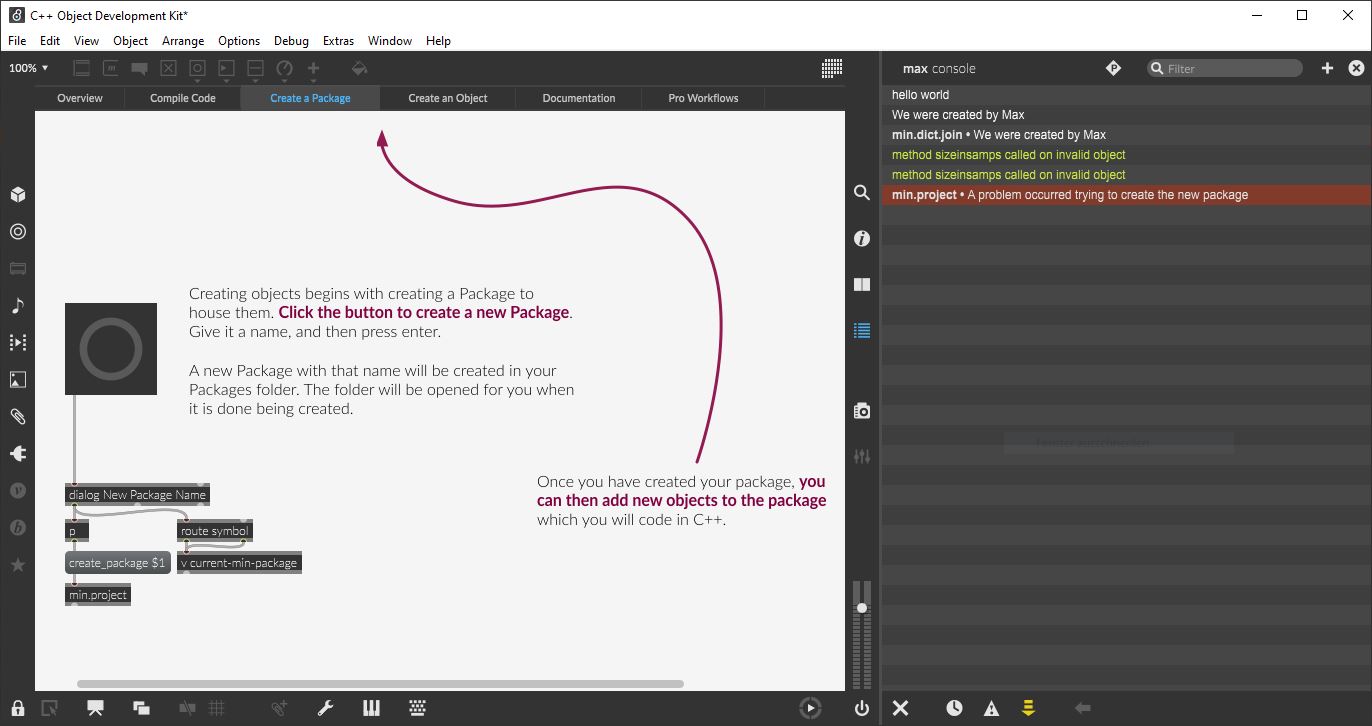Open the dial object dropdown in top toolbar
Screen dimensions: 1372x726
285,68
